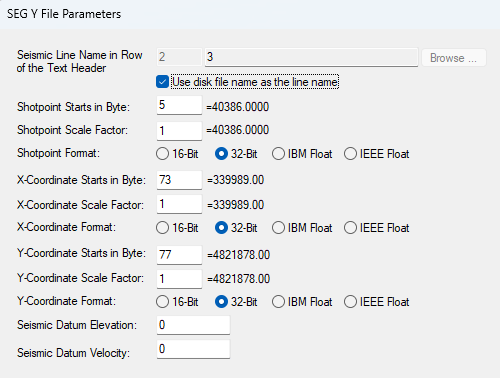Image resolution: width=500 pixels, height=378 pixels.
Task: Click the =4821878.00 value beside Y-Coordinate Scale Factor
Action: (238, 279)
